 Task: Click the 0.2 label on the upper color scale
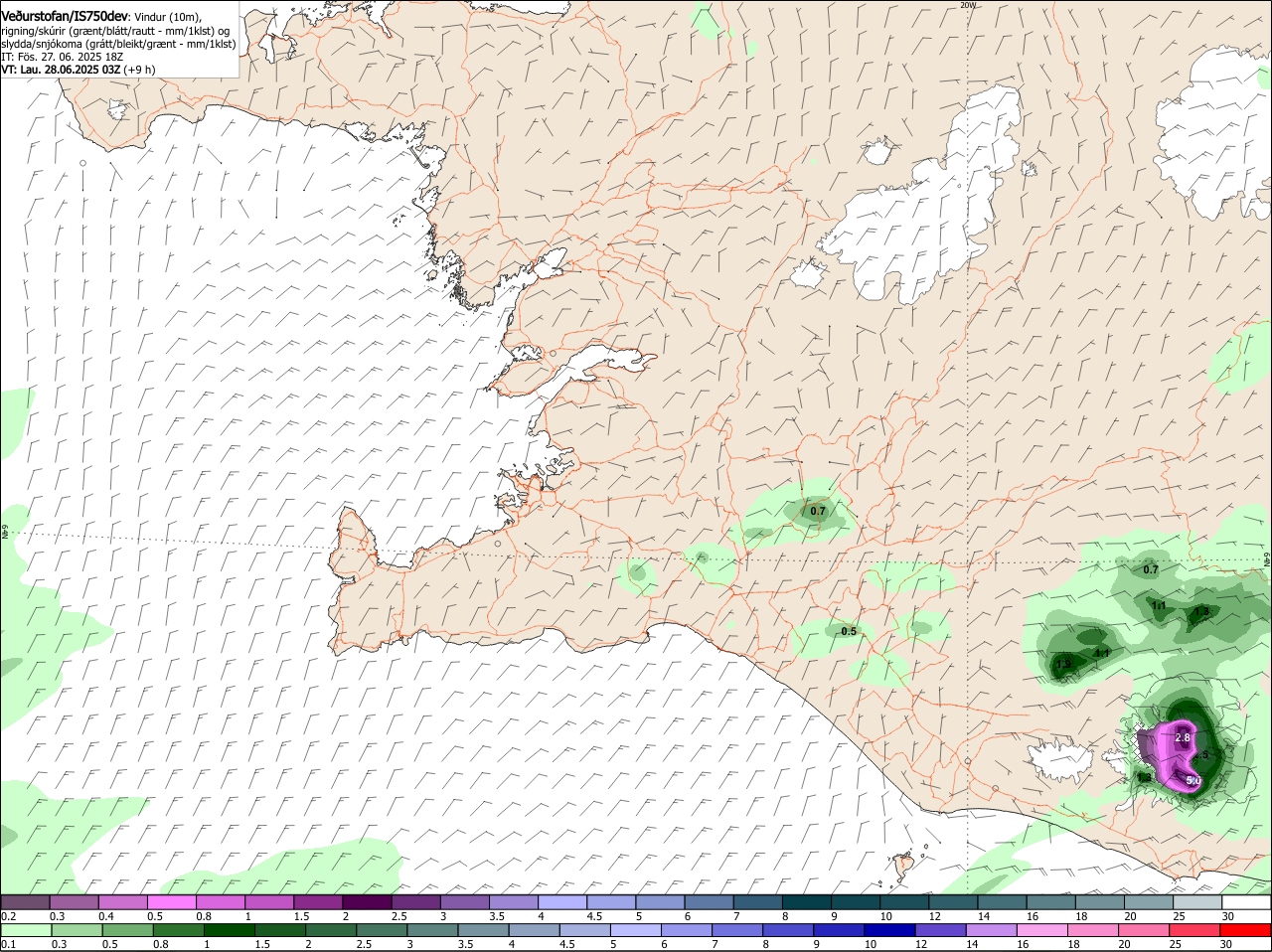point(9,916)
